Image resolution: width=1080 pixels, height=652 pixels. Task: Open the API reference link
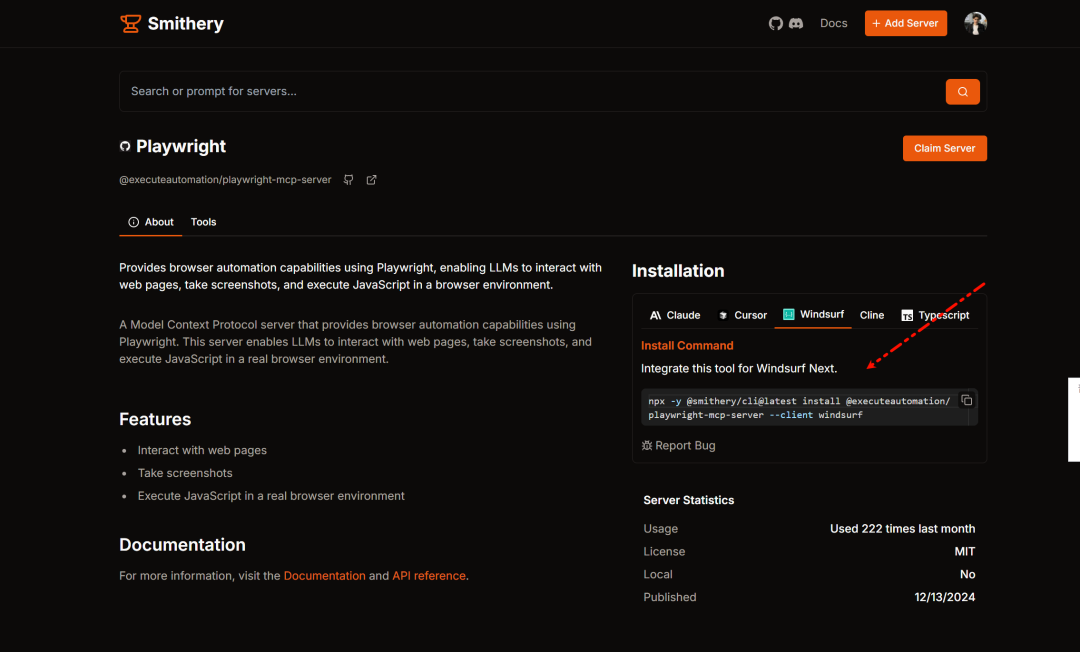[429, 576]
